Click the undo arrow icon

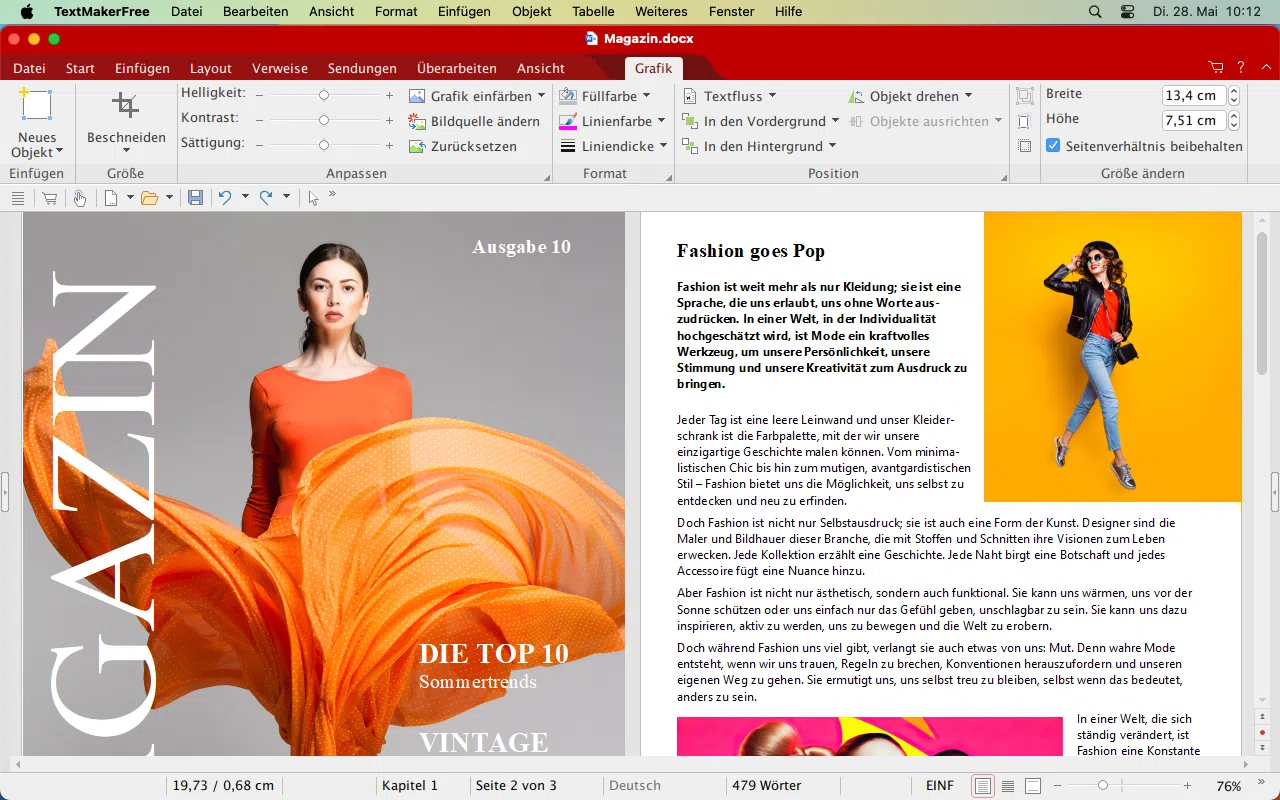(x=225, y=198)
